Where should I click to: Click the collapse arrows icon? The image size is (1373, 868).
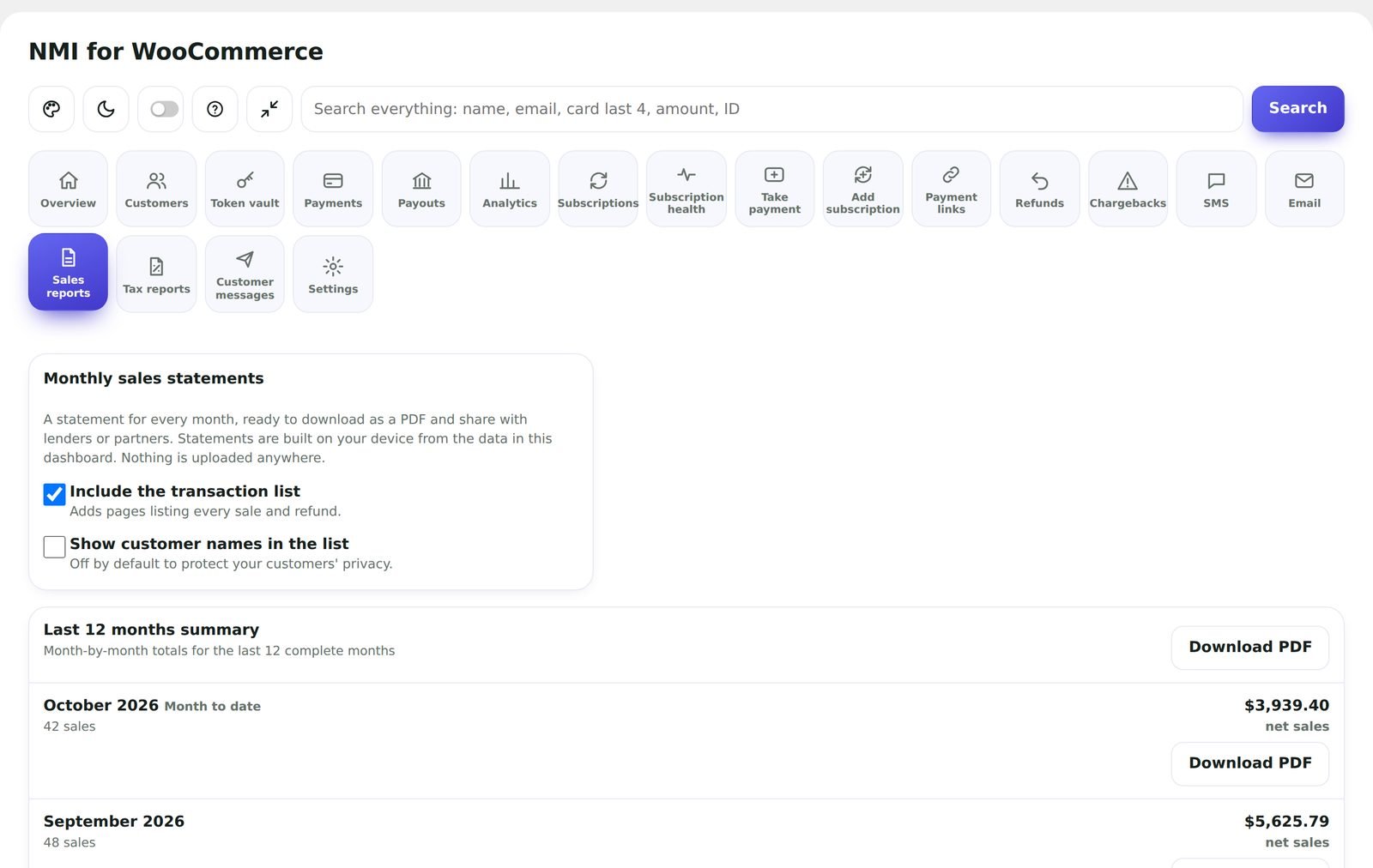point(269,109)
